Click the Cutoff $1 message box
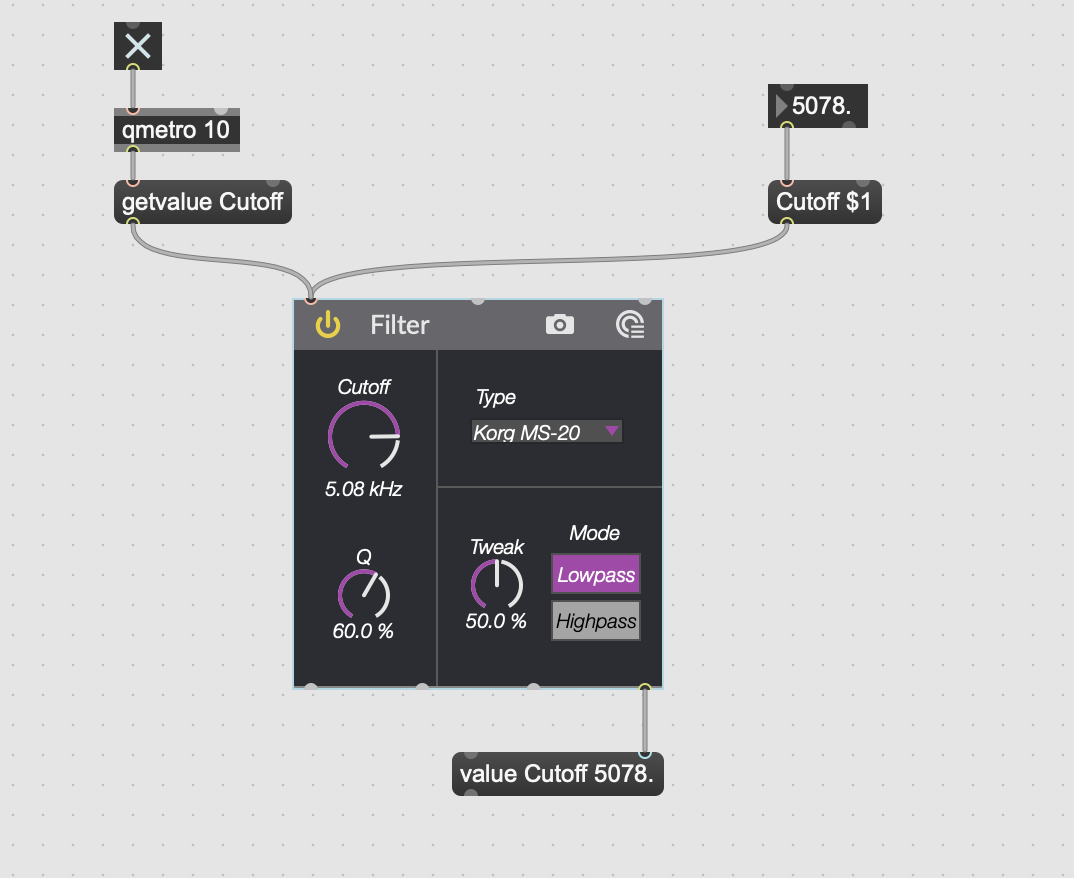This screenshot has width=1074, height=878. click(x=825, y=202)
